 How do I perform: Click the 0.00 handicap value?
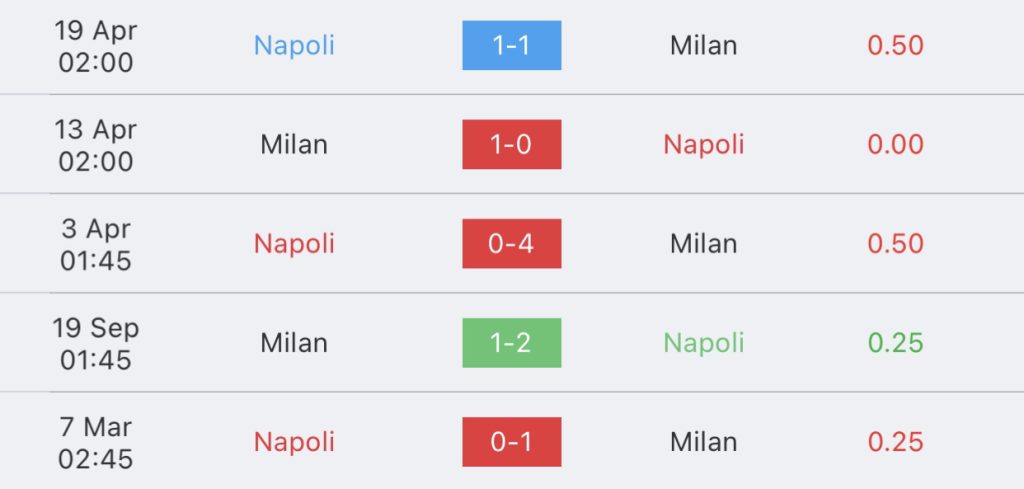[x=895, y=144]
